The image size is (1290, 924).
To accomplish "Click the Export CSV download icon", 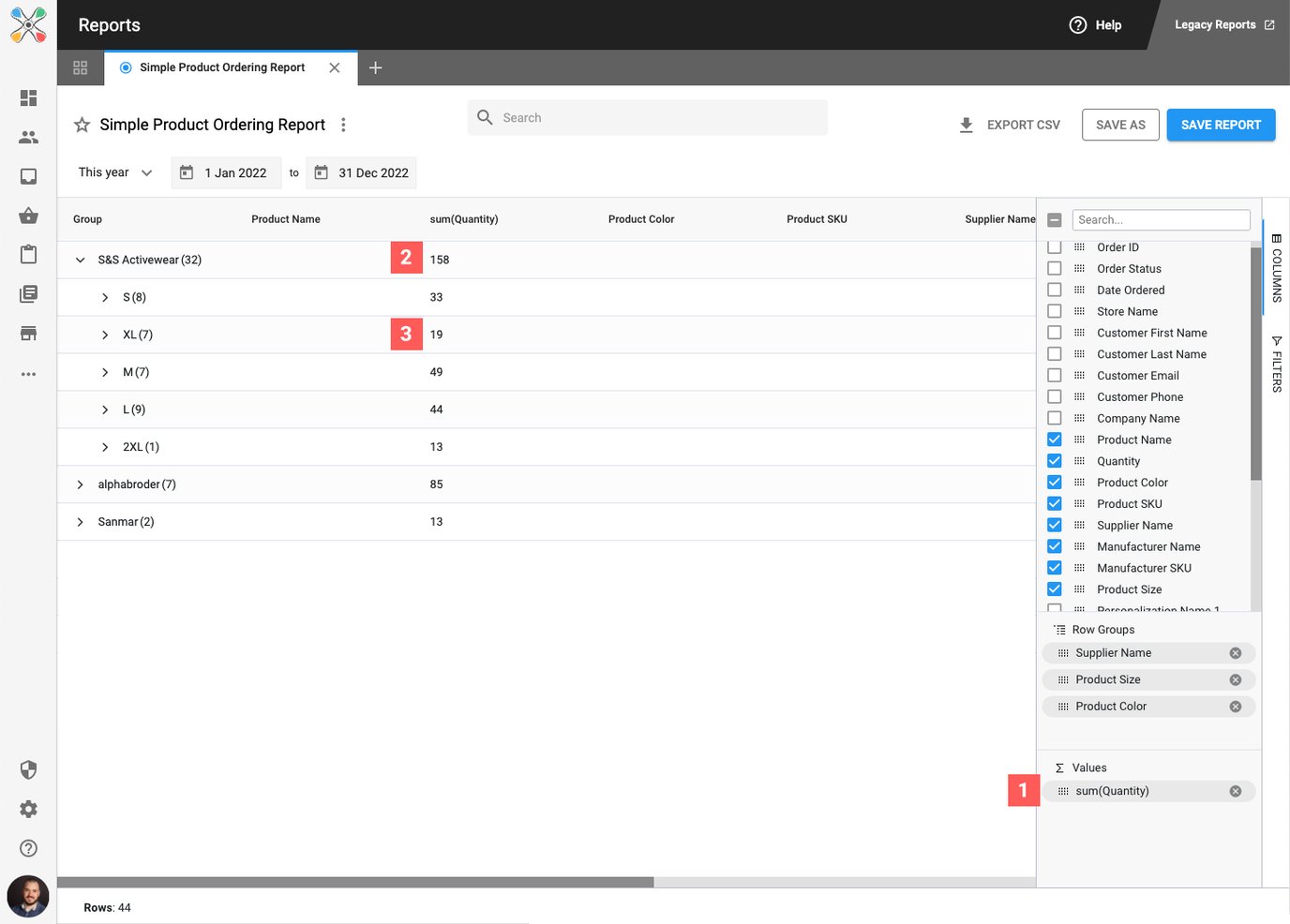I will [966, 125].
